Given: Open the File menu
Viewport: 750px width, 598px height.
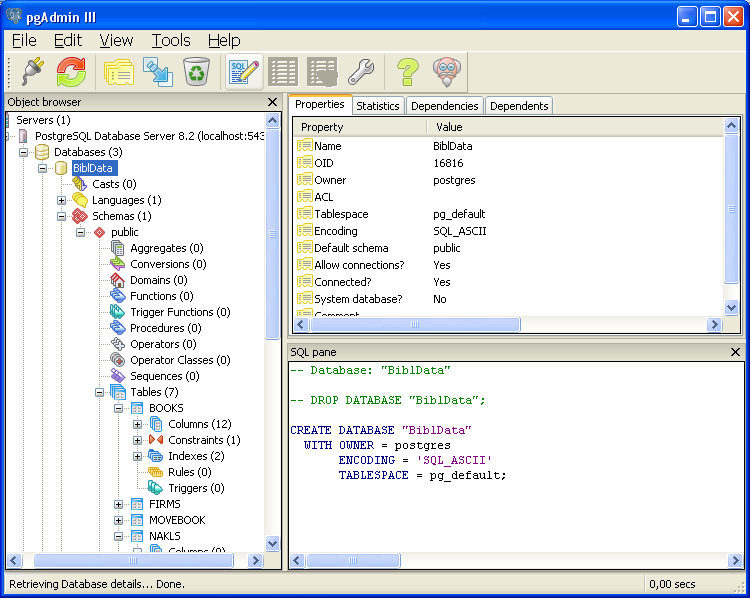Looking at the screenshot, I should tap(24, 41).
